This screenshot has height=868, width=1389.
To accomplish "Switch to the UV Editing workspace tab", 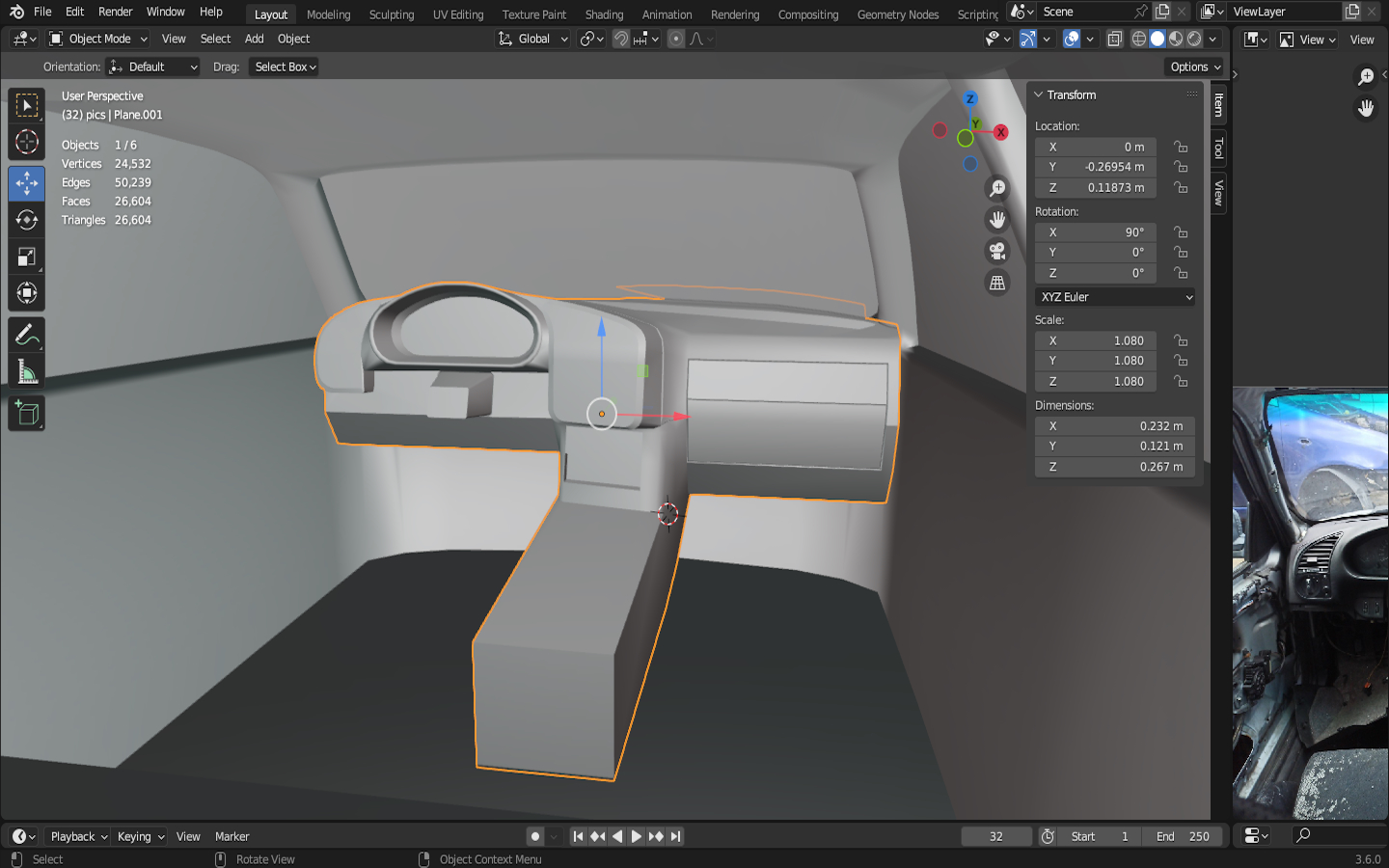I will [458, 14].
